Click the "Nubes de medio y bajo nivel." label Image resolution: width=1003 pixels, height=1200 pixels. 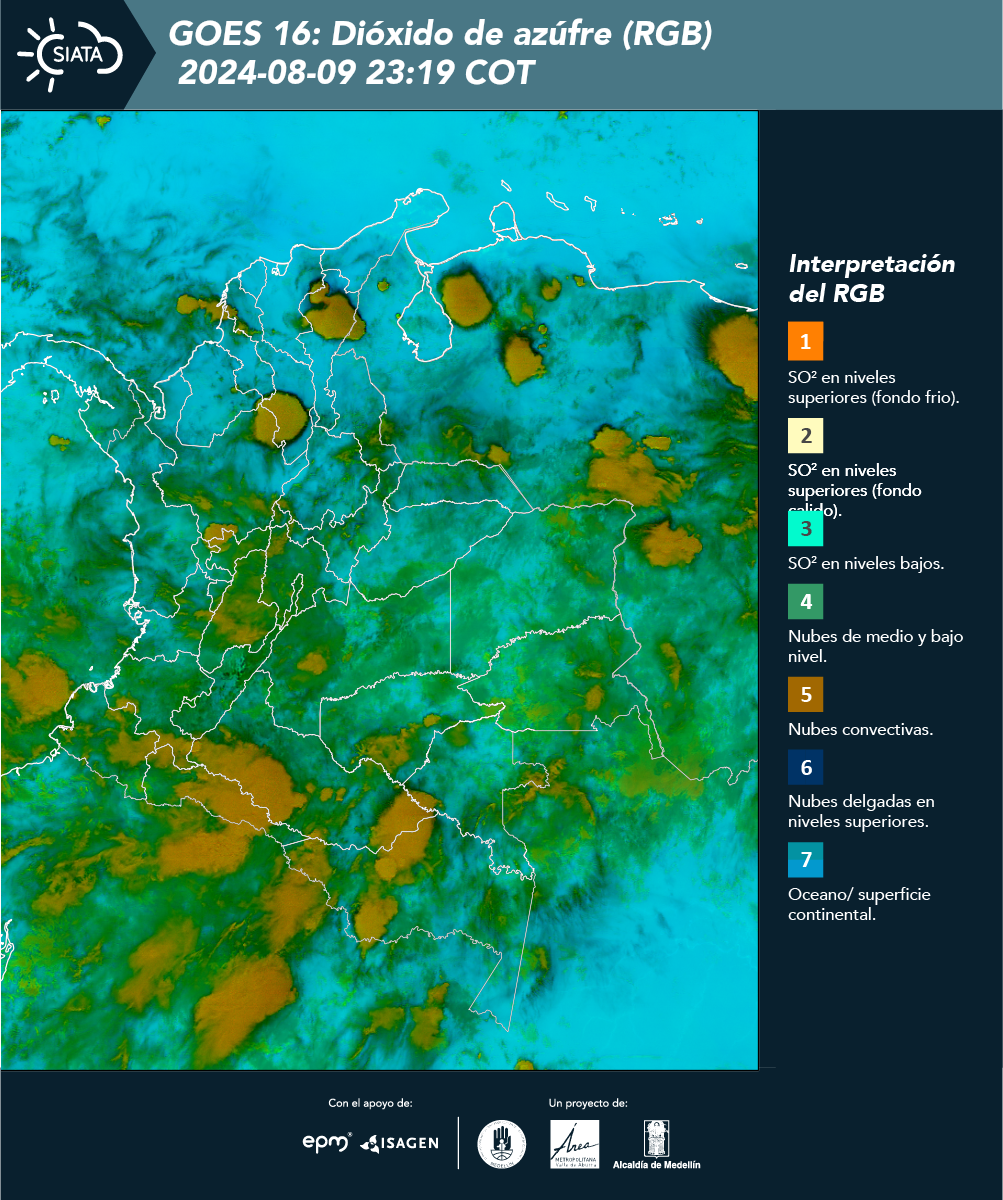tap(876, 646)
